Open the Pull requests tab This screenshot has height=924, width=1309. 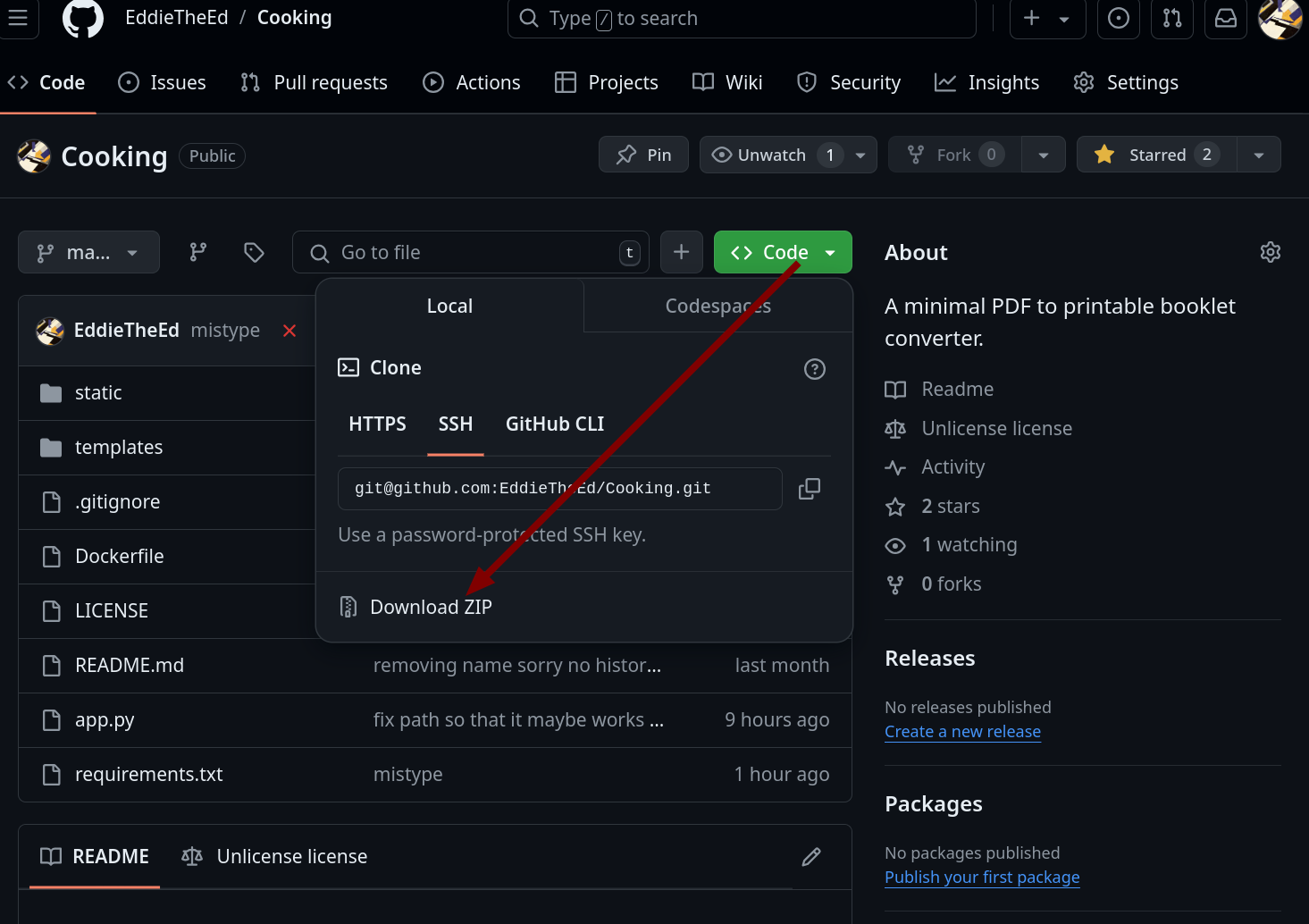tap(314, 82)
